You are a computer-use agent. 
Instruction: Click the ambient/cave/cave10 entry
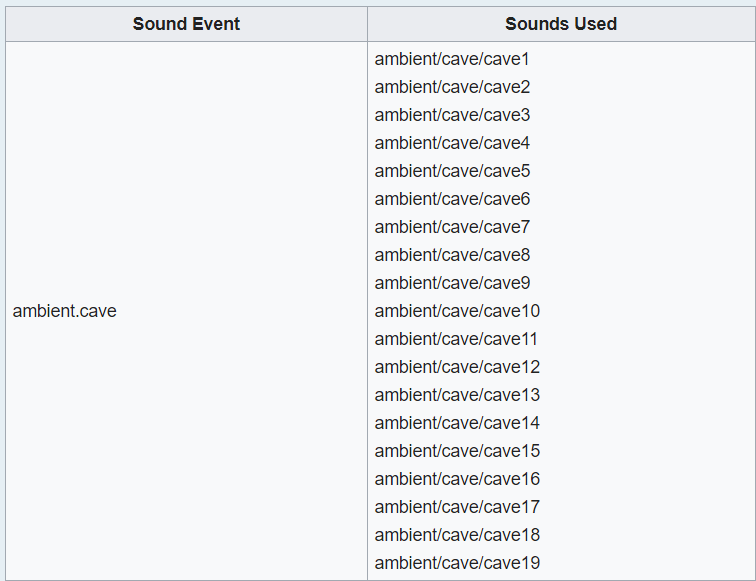point(457,311)
